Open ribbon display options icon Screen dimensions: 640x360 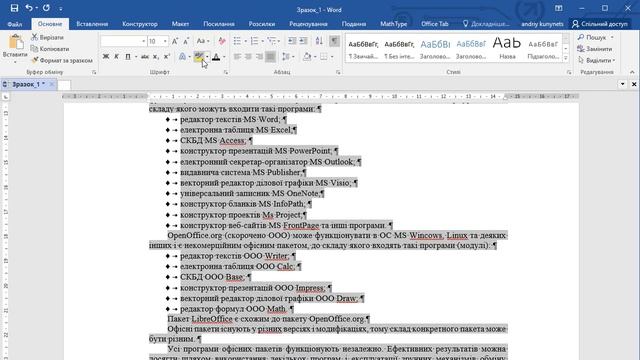(559, 8)
